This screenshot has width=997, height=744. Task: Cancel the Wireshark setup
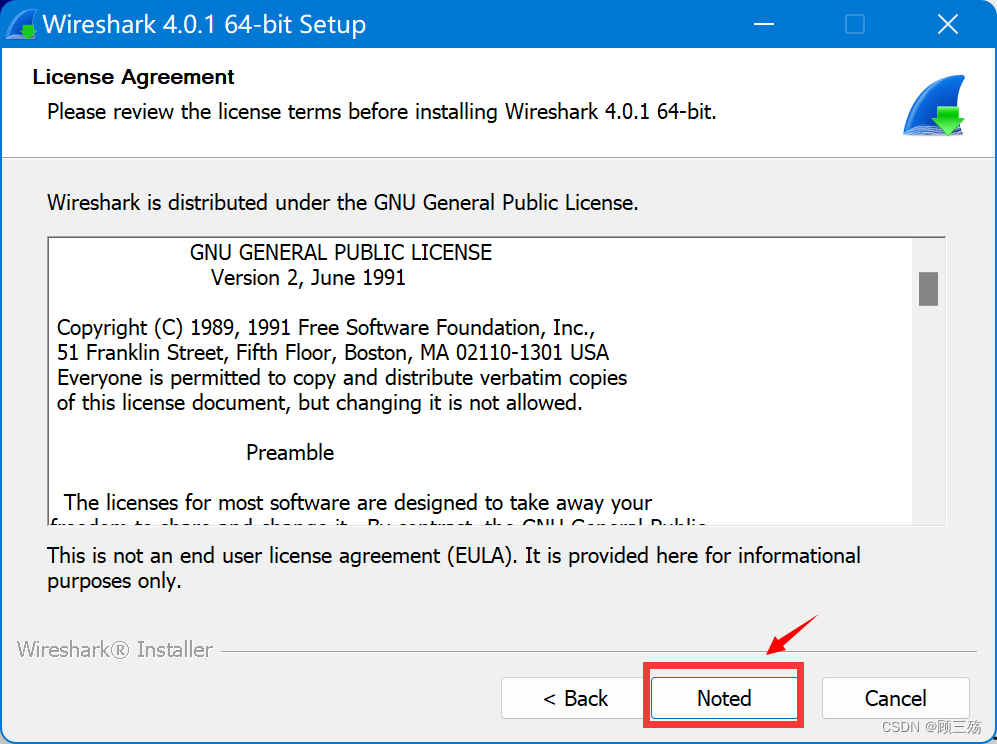tap(895, 698)
